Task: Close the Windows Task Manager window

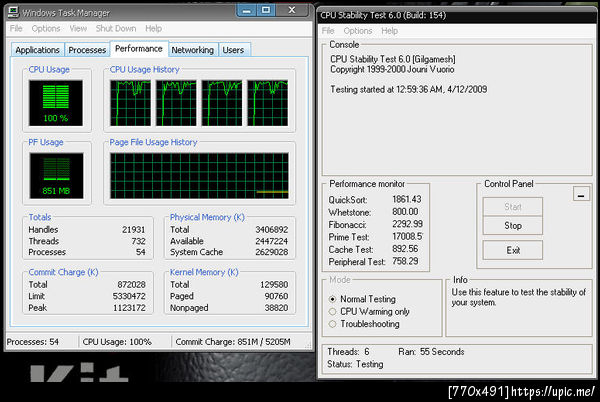Action: pyautogui.click(x=292, y=10)
